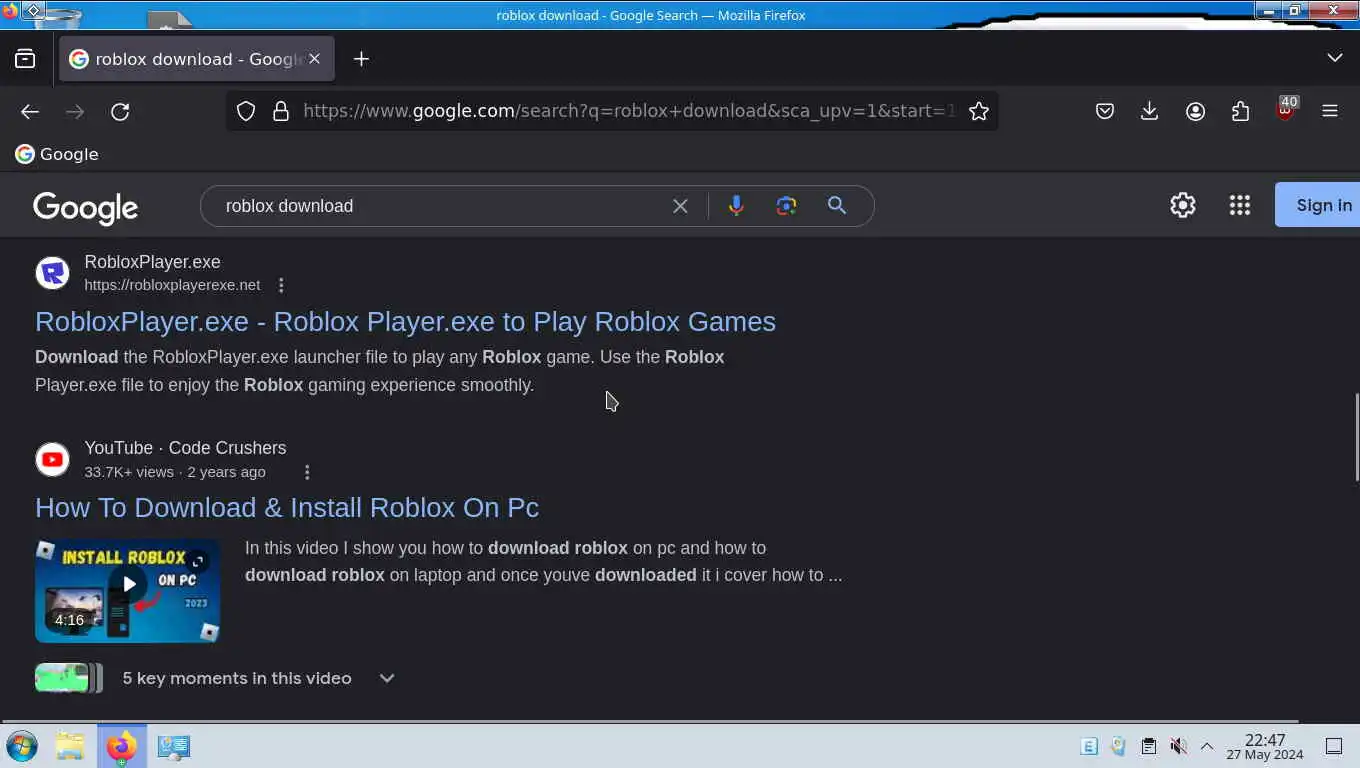Show site security padlock info

tap(281, 111)
